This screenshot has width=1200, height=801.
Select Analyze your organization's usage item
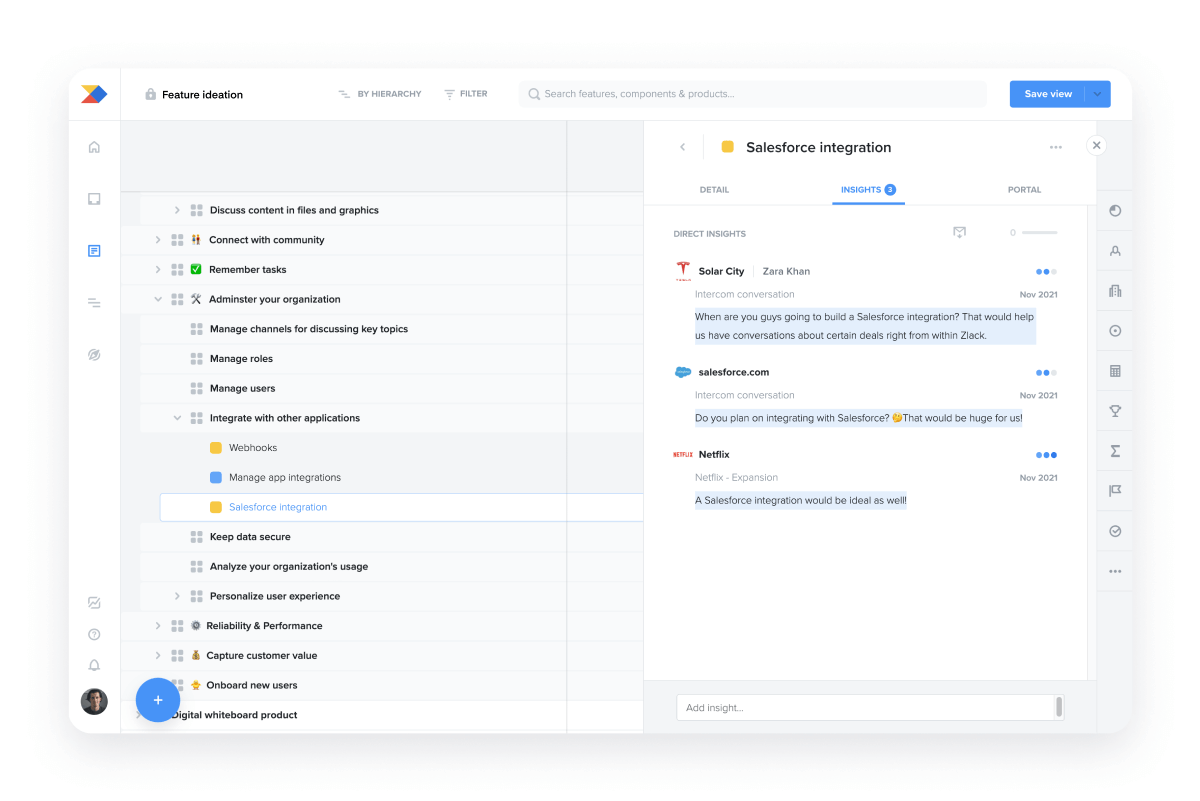289,567
